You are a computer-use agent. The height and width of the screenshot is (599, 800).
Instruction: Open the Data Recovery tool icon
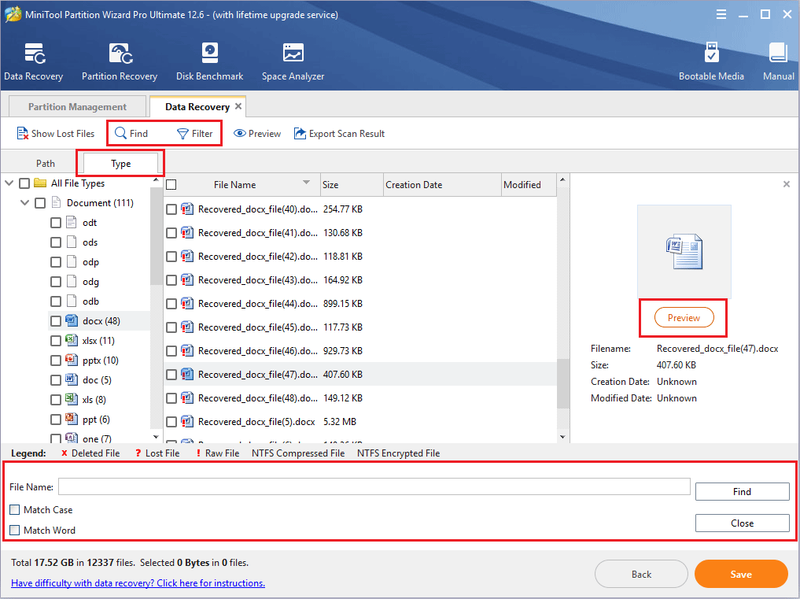tap(34, 54)
